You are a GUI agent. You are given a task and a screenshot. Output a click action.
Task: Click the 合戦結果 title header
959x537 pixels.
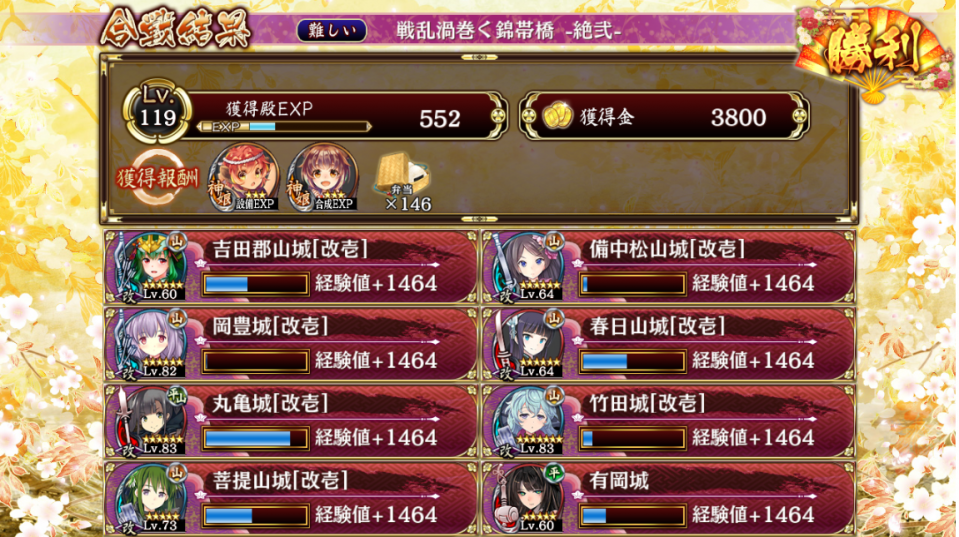[x=176, y=28]
